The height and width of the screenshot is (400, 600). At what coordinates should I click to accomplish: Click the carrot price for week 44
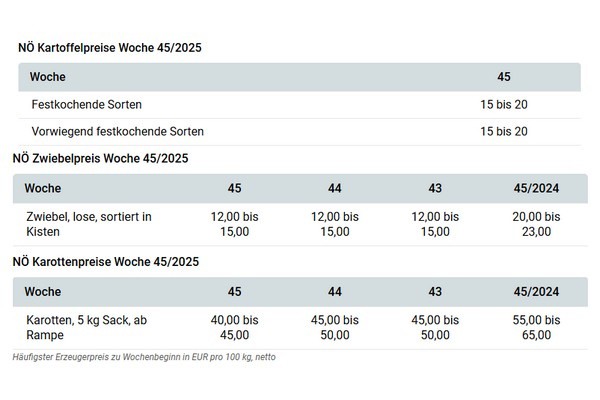pyautogui.click(x=335, y=327)
